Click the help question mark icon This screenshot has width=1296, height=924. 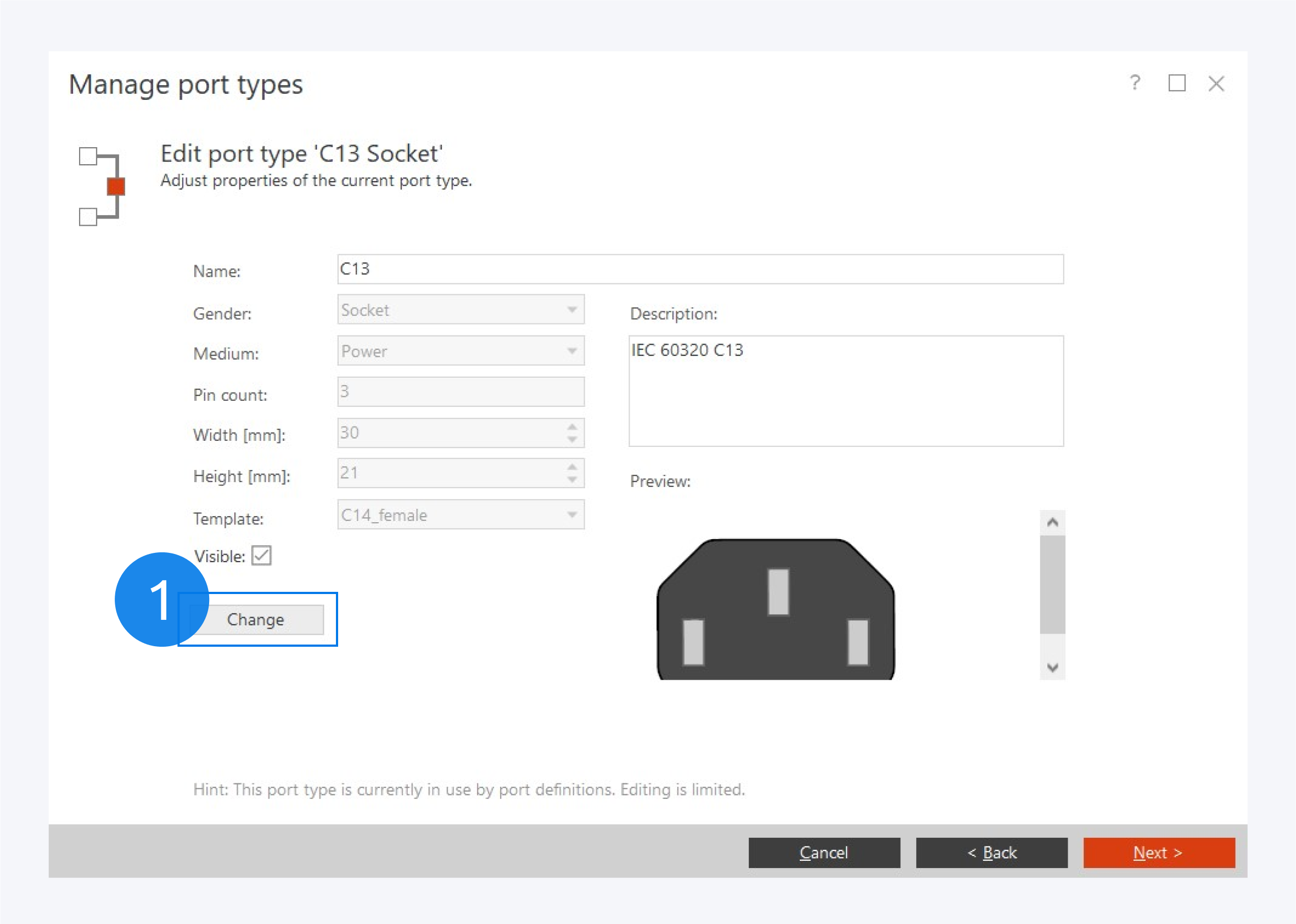click(1135, 83)
